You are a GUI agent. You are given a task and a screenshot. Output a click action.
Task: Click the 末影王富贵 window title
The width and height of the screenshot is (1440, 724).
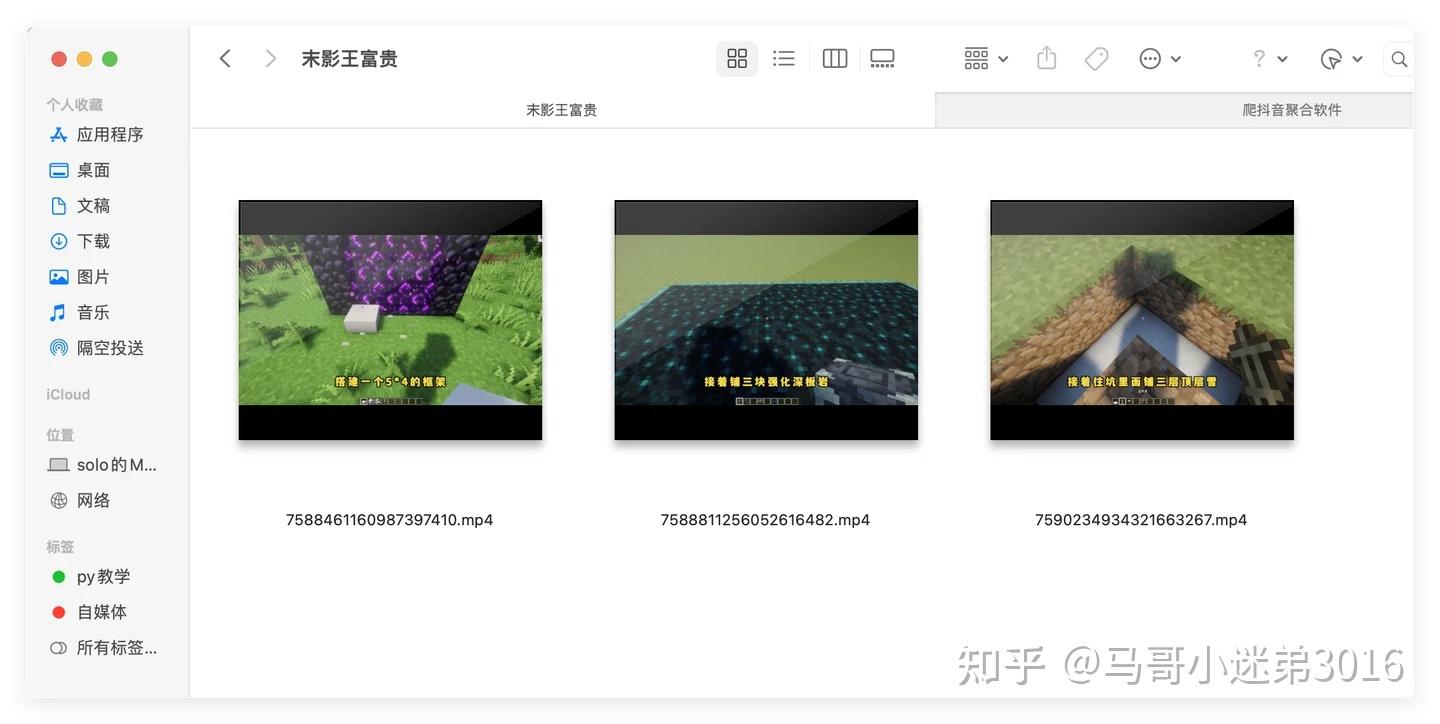pos(350,59)
